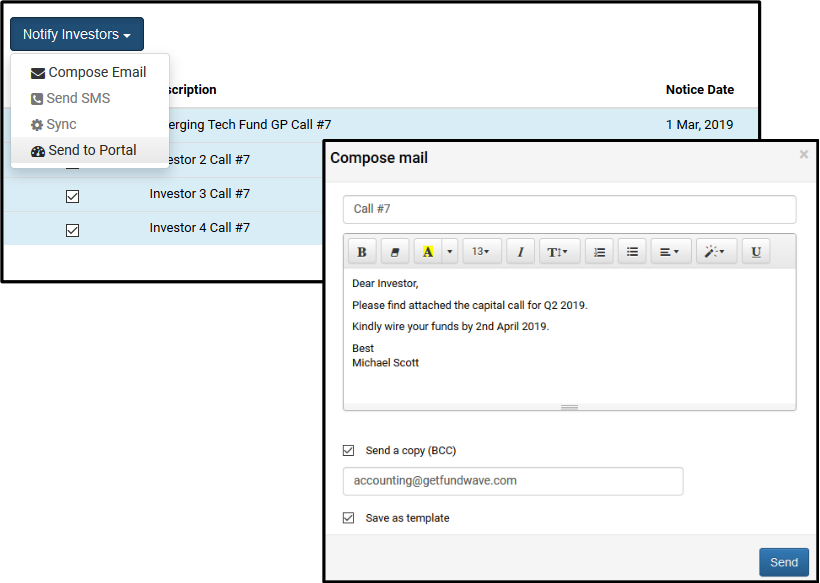The width and height of the screenshot is (820, 583).
Task: Insert a numbered list
Action: coord(599,252)
